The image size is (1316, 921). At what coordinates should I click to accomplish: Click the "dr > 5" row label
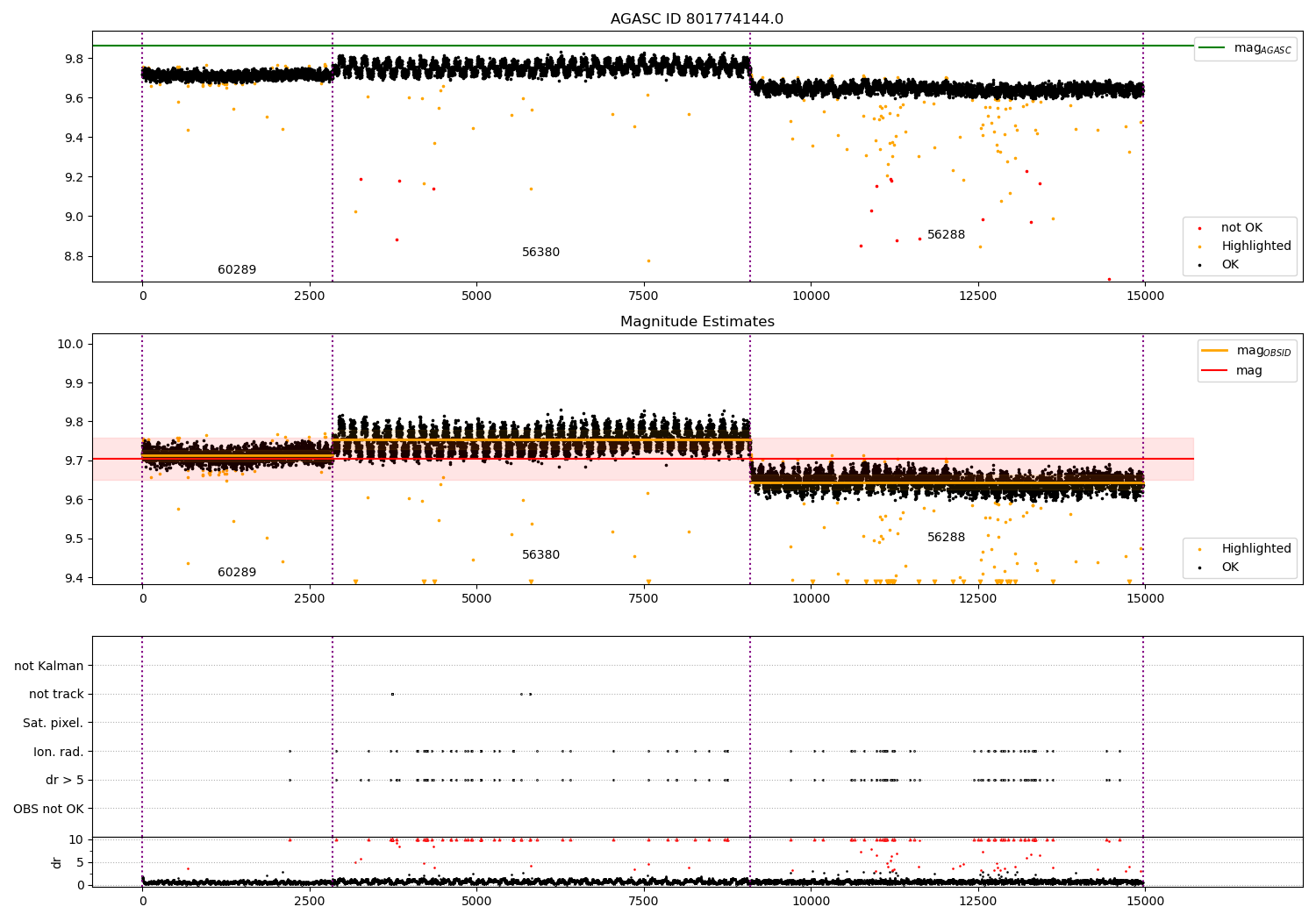[x=65, y=781]
